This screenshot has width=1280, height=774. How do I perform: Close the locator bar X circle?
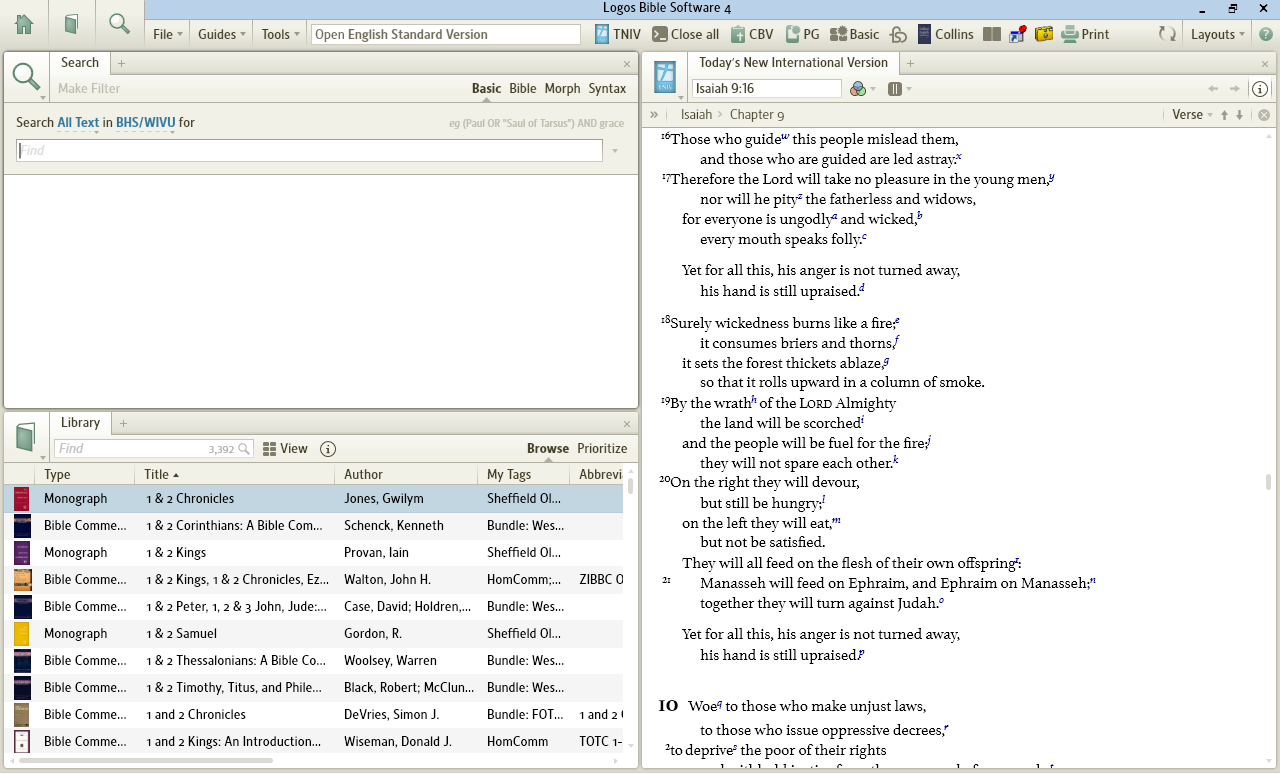coord(1264,115)
